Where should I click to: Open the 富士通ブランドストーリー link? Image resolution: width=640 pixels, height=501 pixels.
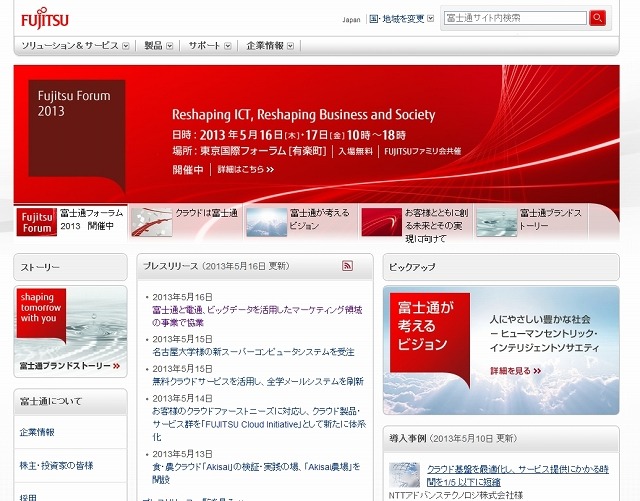pyautogui.click(x=70, y=366)
